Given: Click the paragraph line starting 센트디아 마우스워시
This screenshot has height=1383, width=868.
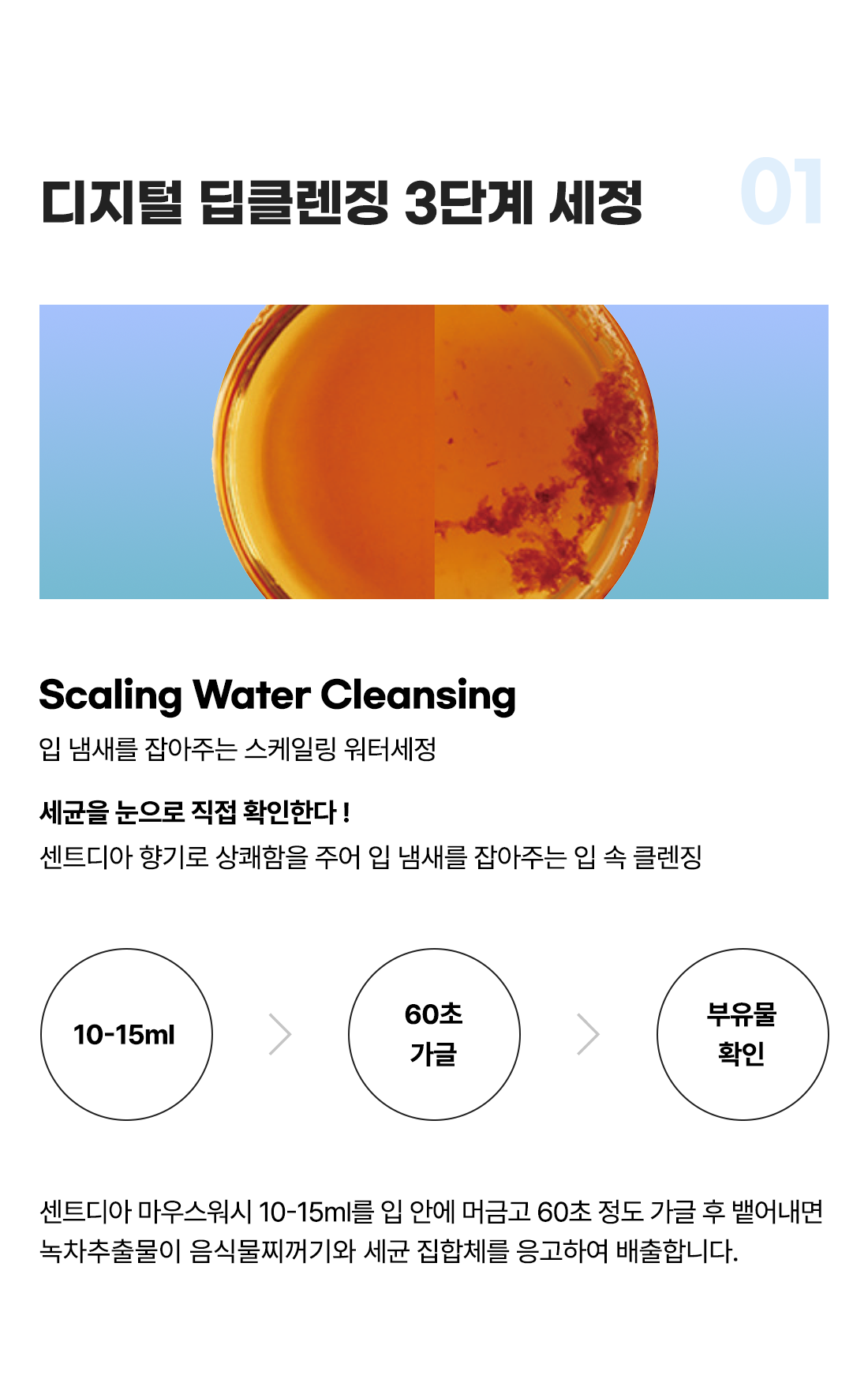Looking at the screenshot, I should pyautogui.click(x=432, y=1212).
